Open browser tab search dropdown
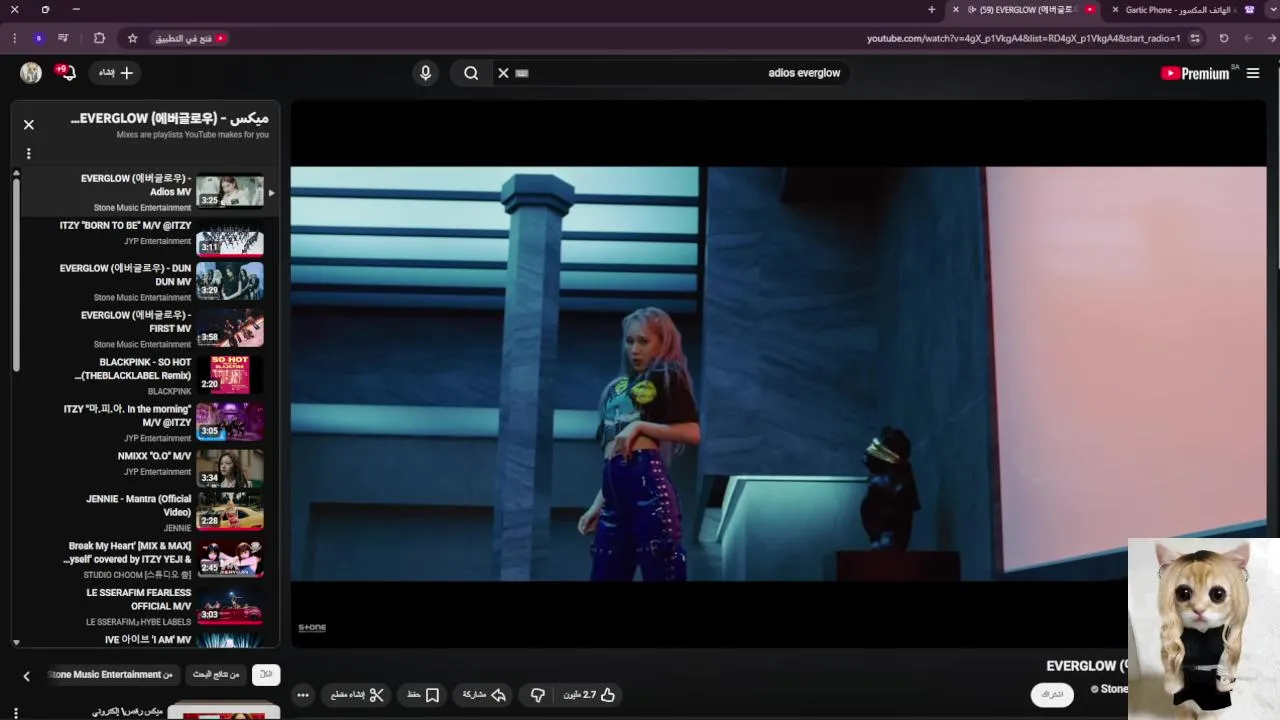This screenshot has width=1280, height=720. point(1272,10)
